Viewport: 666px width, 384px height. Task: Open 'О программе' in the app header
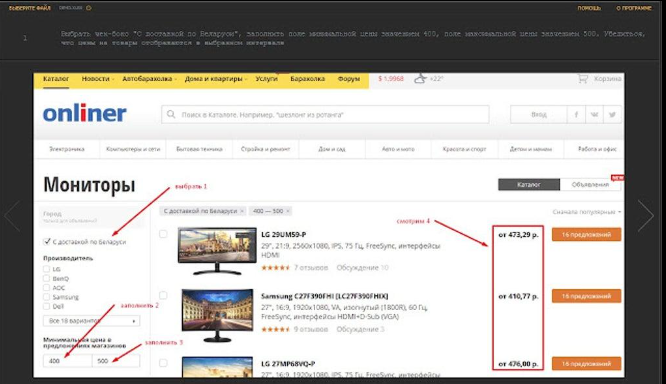[x=634, y=8]
